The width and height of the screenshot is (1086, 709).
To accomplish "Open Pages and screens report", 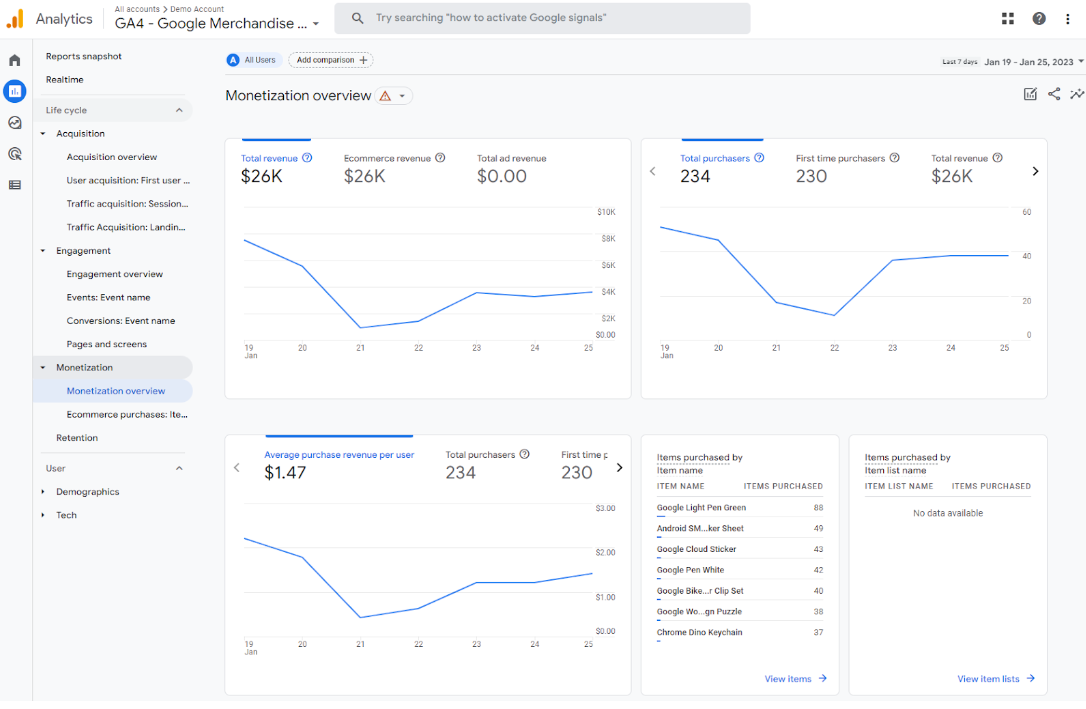I will coord(107,344).
